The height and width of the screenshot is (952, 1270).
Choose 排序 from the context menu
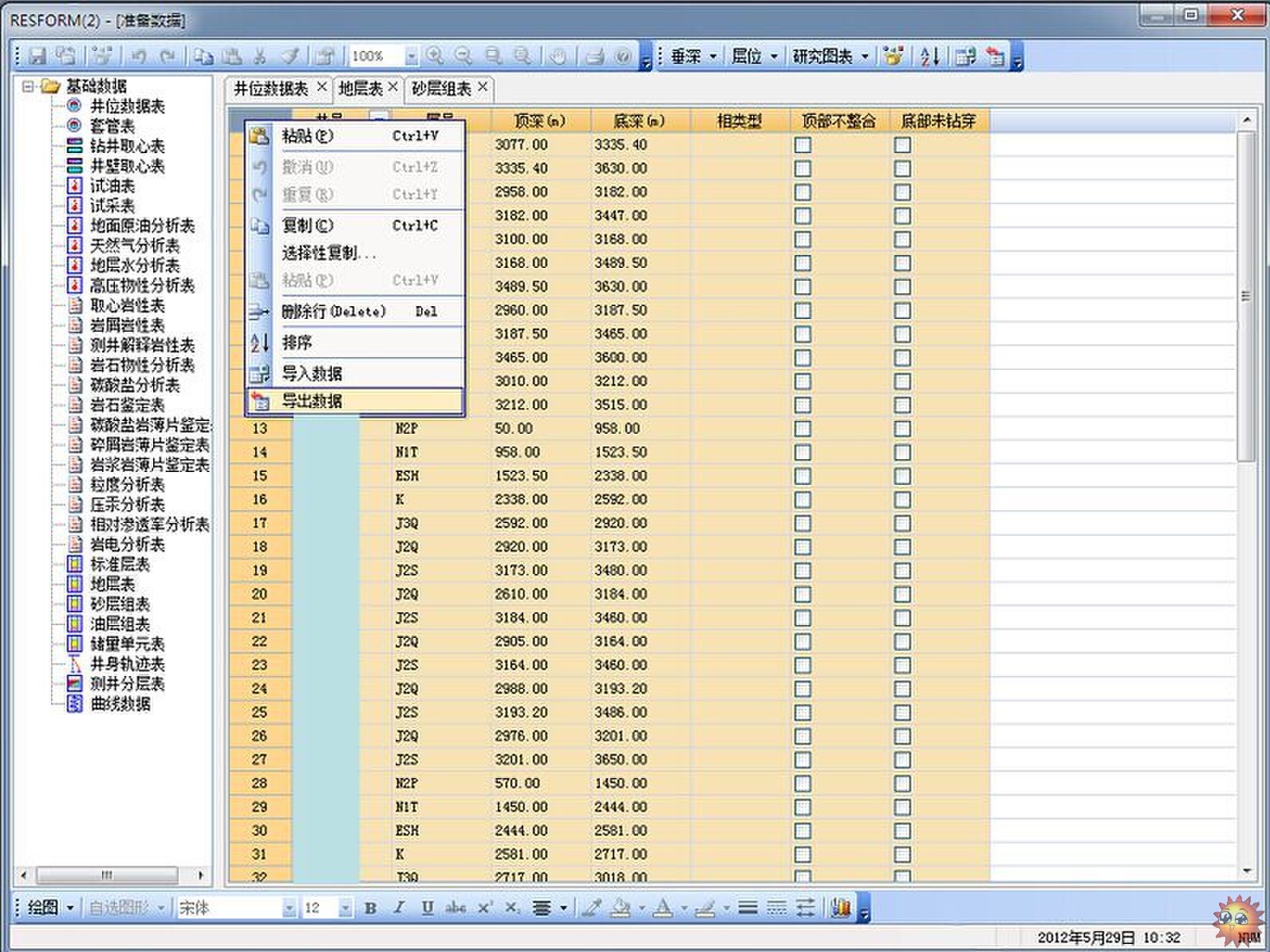coord(354,343)
